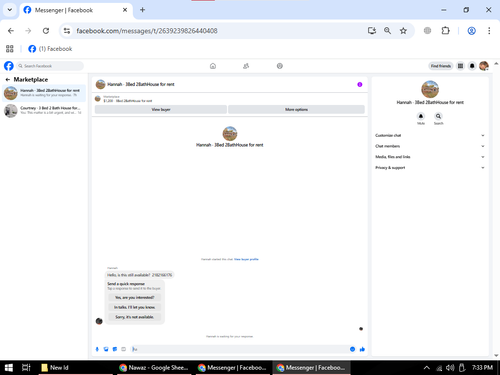Click the sticker icon in composer
This screenshot has height=375, width=500.
pos(115,349)
